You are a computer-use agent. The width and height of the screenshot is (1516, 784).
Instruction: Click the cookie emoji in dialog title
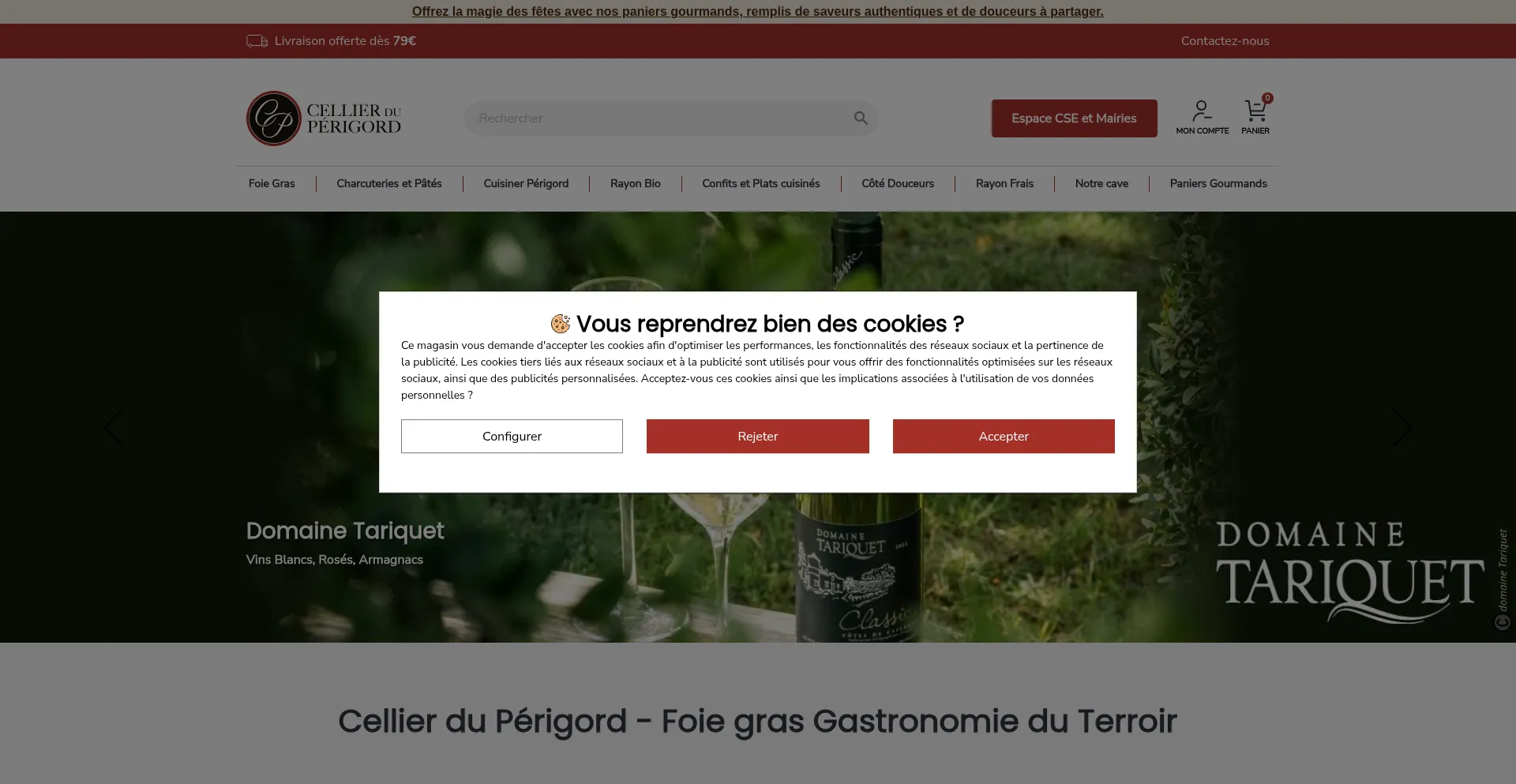[x=561, y=324]
